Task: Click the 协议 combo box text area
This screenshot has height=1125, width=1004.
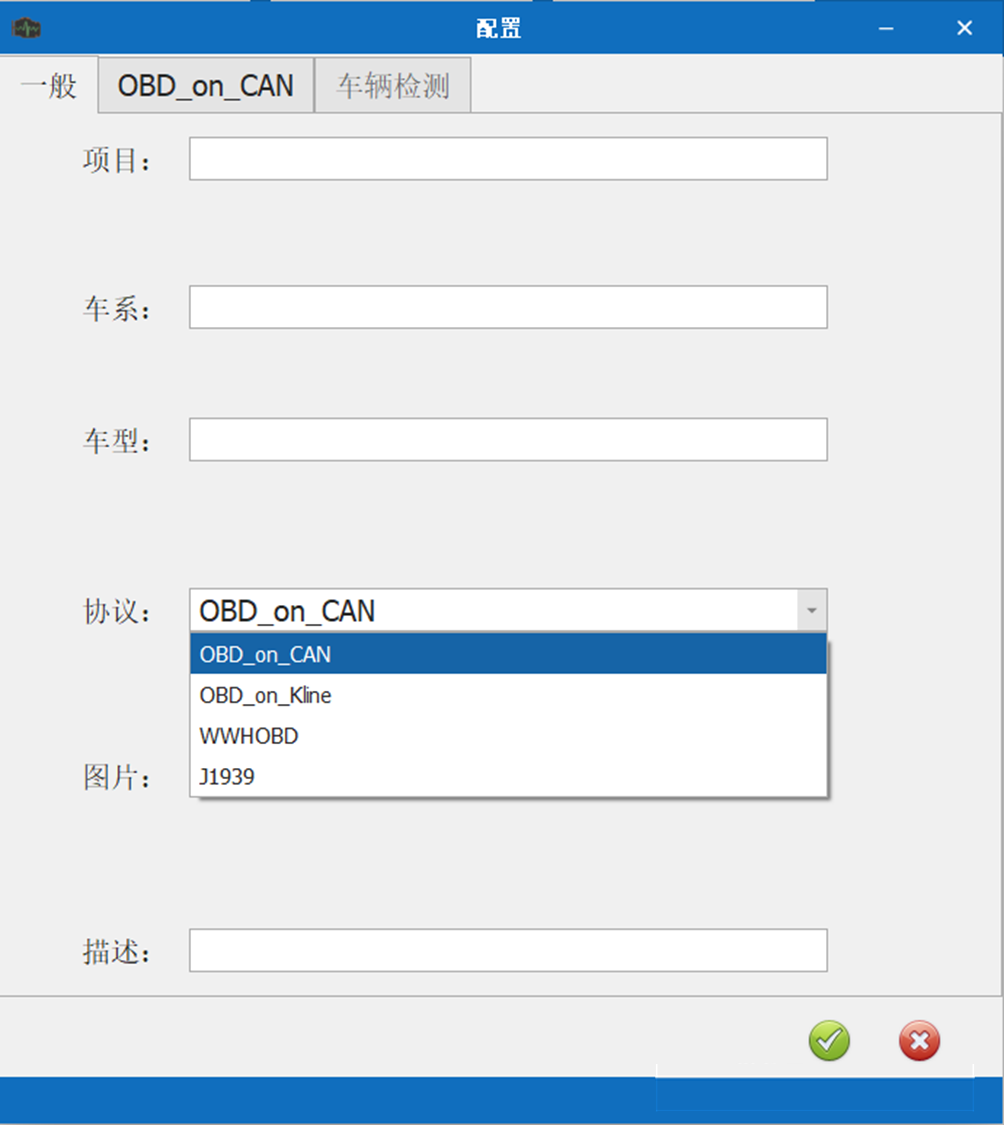Action: (x=494, y=611)
